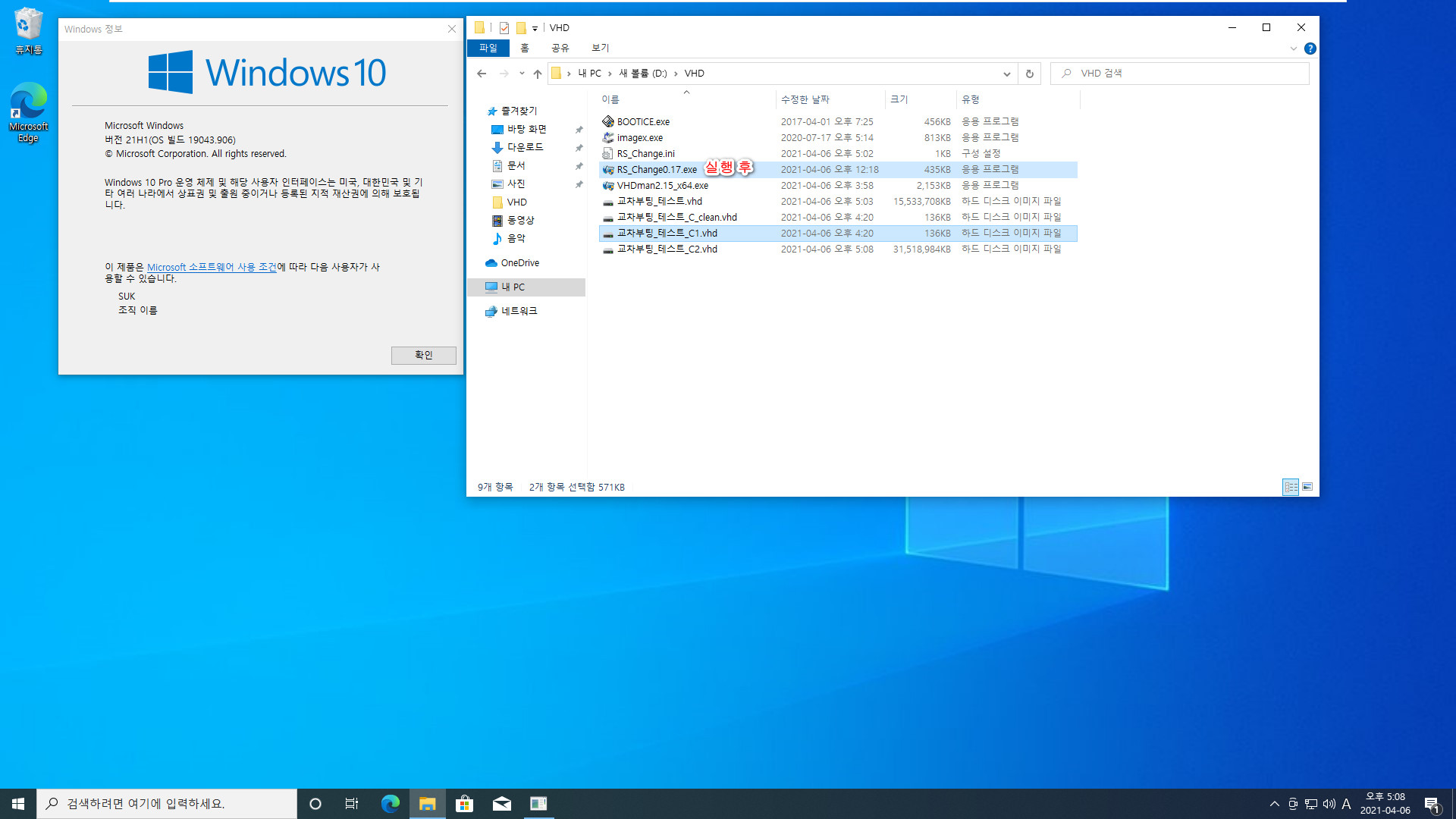Sort files by 수정한 날짜 column header
The width and height of the screenshot is (1456, 819).
point(830,99)
